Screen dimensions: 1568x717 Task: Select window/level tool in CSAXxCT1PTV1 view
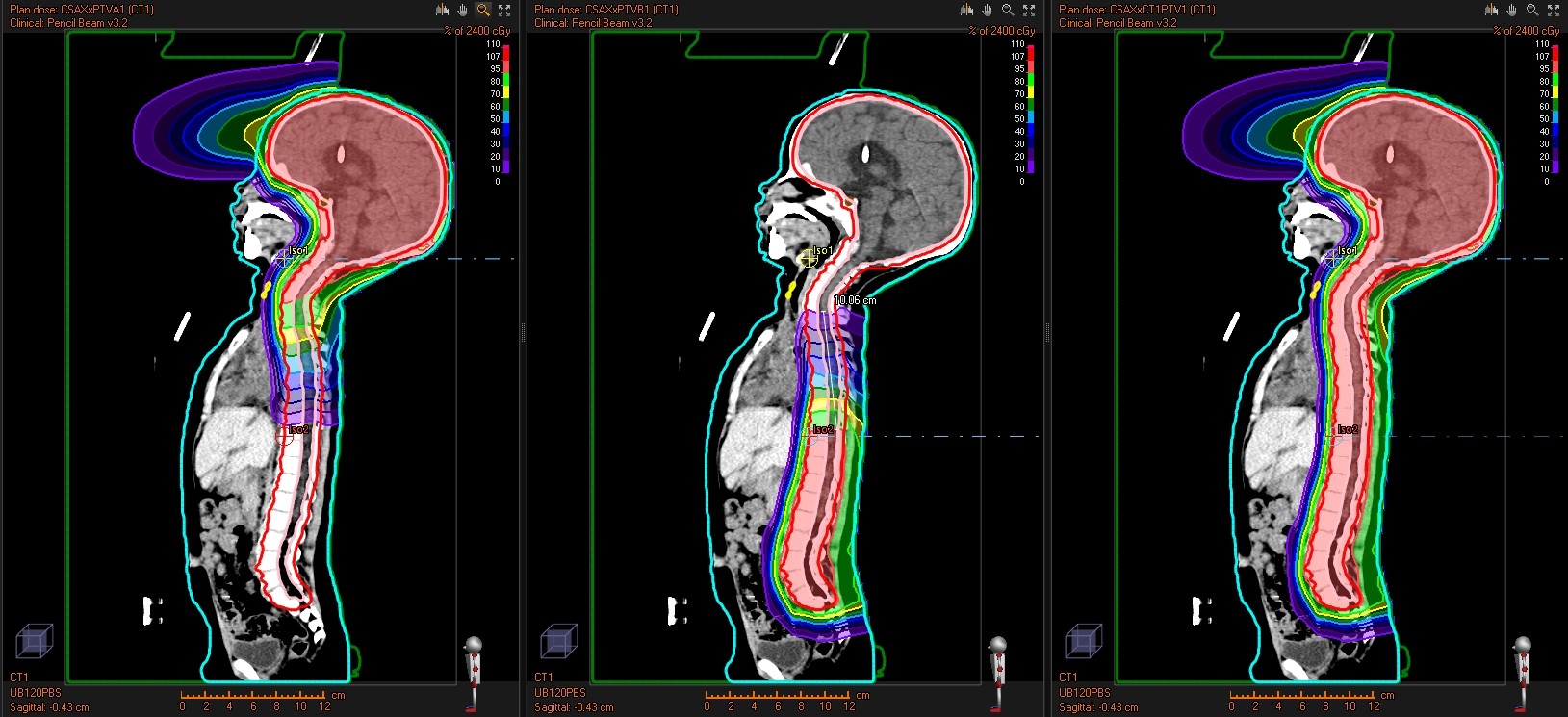pos(1491,10)
